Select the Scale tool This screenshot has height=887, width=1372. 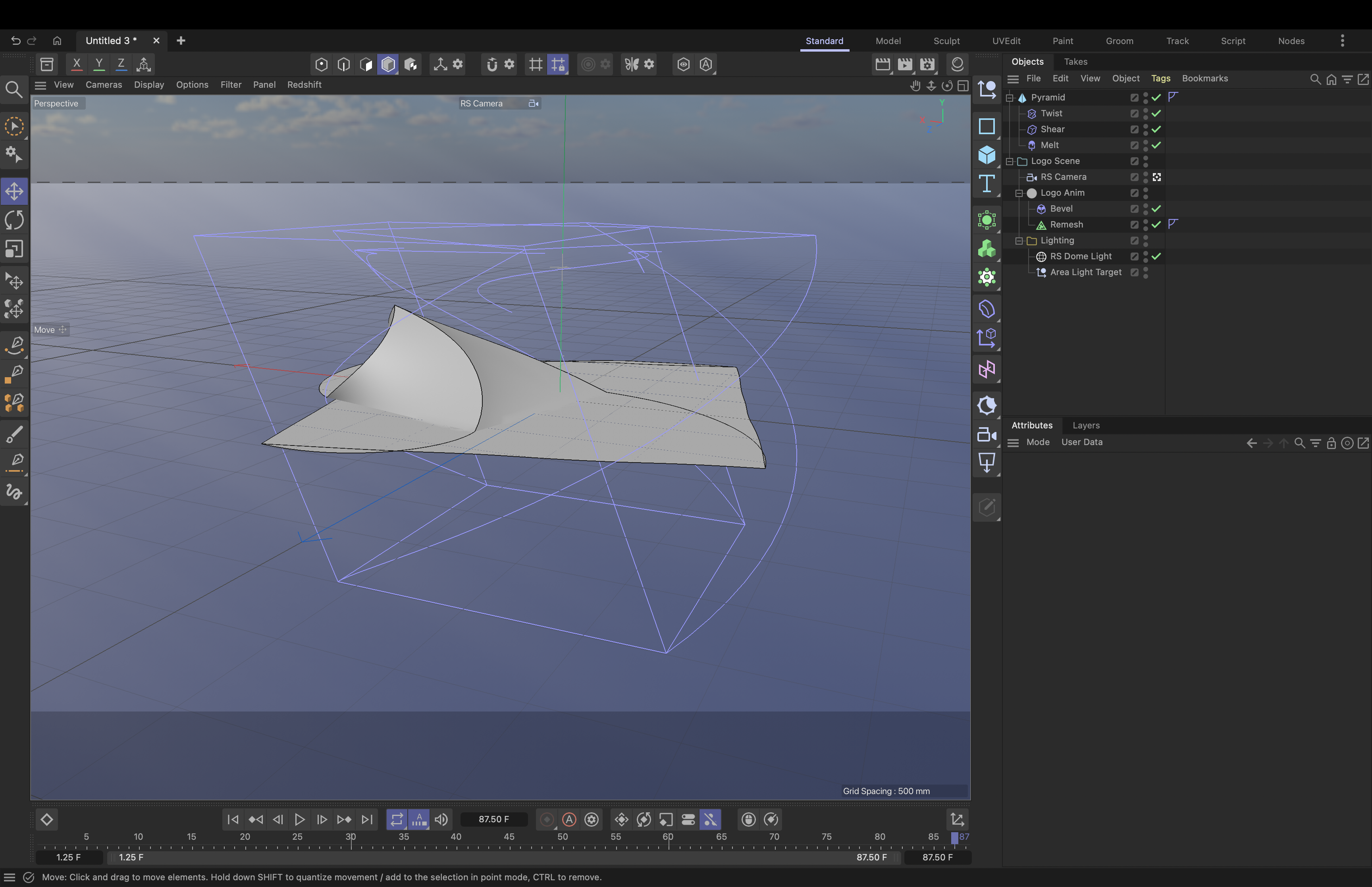point(14,249)
